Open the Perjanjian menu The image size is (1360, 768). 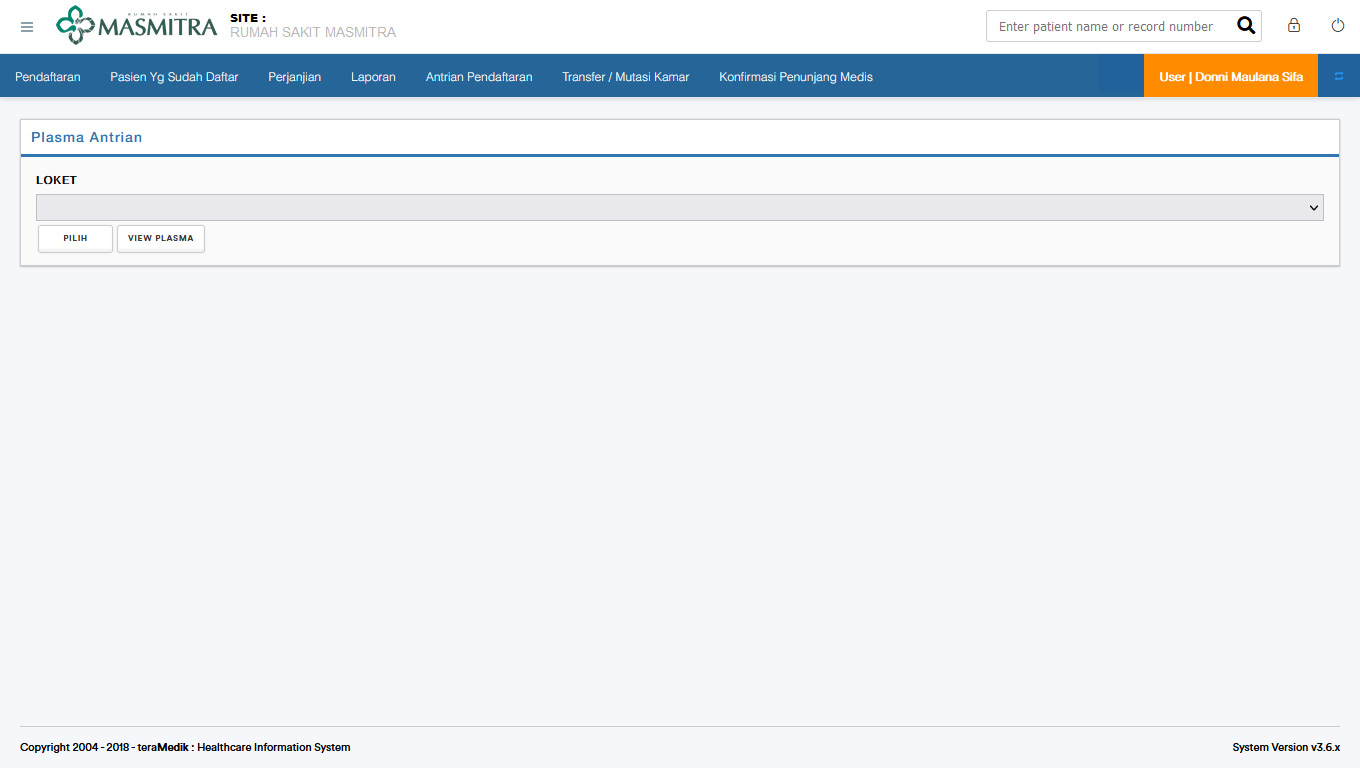point(295,76)
